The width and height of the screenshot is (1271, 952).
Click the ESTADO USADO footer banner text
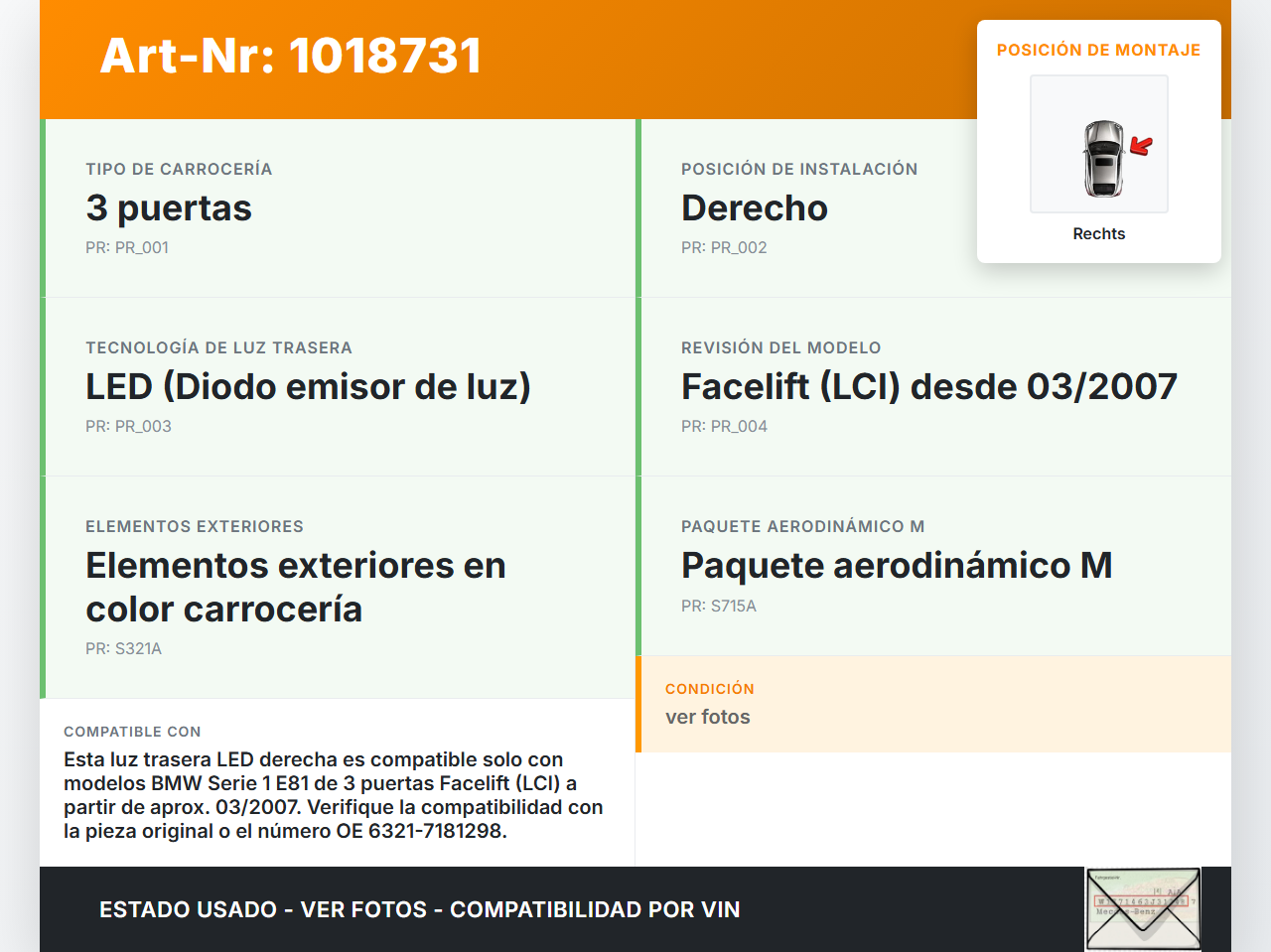(419, 909)
